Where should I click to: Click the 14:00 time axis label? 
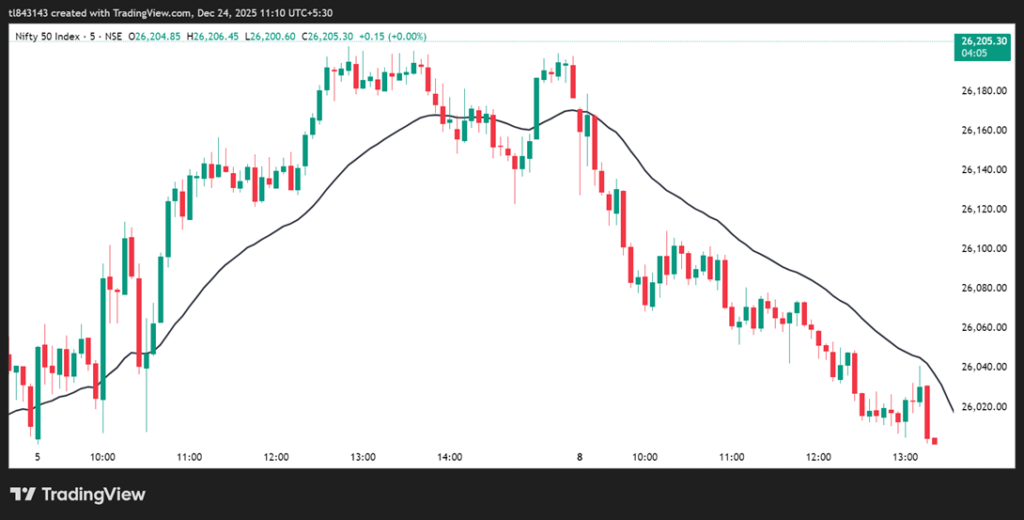click(449, 457)
